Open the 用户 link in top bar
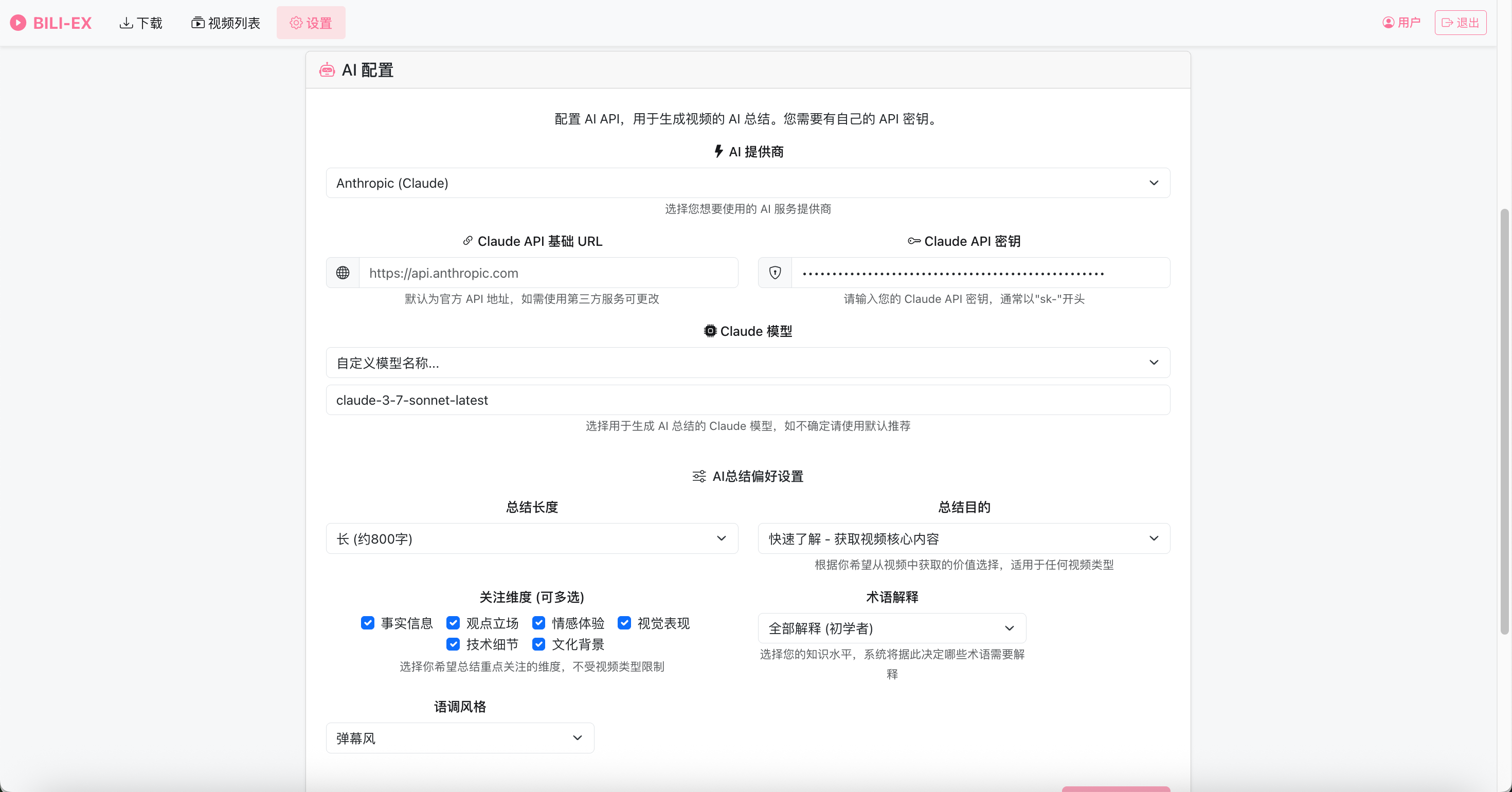The height and width of the screenshot is (792, 1512). (x=1401, y=23)
